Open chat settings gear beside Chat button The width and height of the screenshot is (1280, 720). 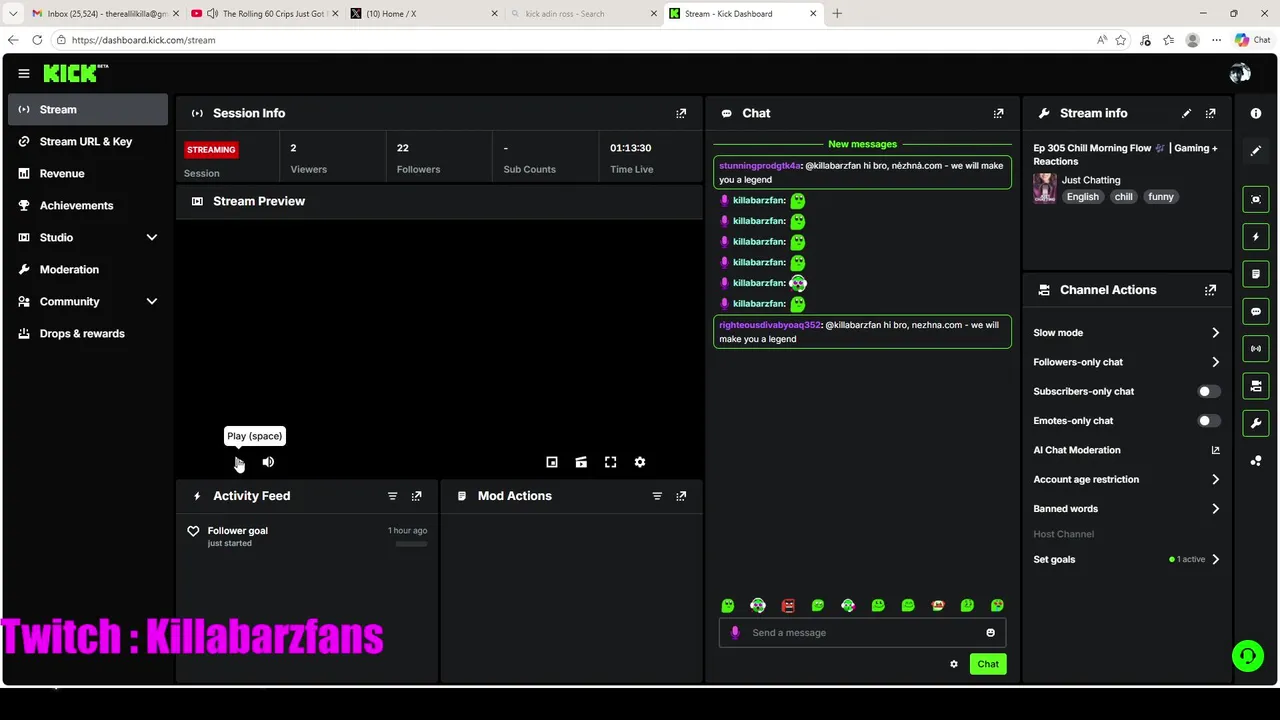954,664
